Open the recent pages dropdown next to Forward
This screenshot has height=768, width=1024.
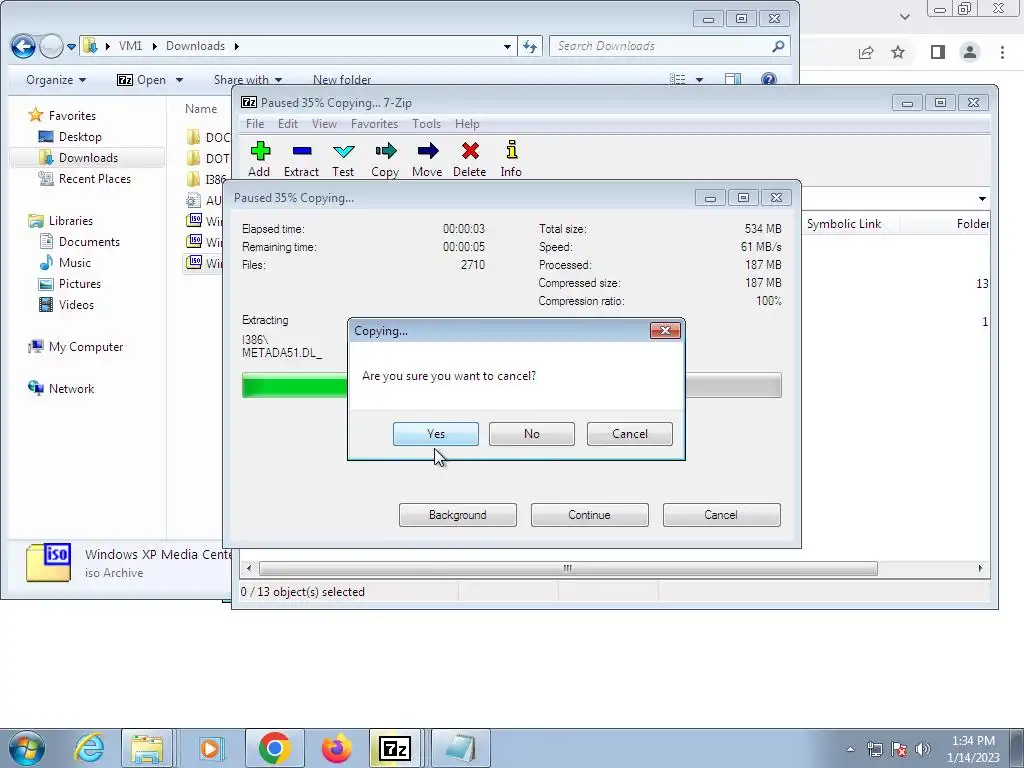point(71,46)
